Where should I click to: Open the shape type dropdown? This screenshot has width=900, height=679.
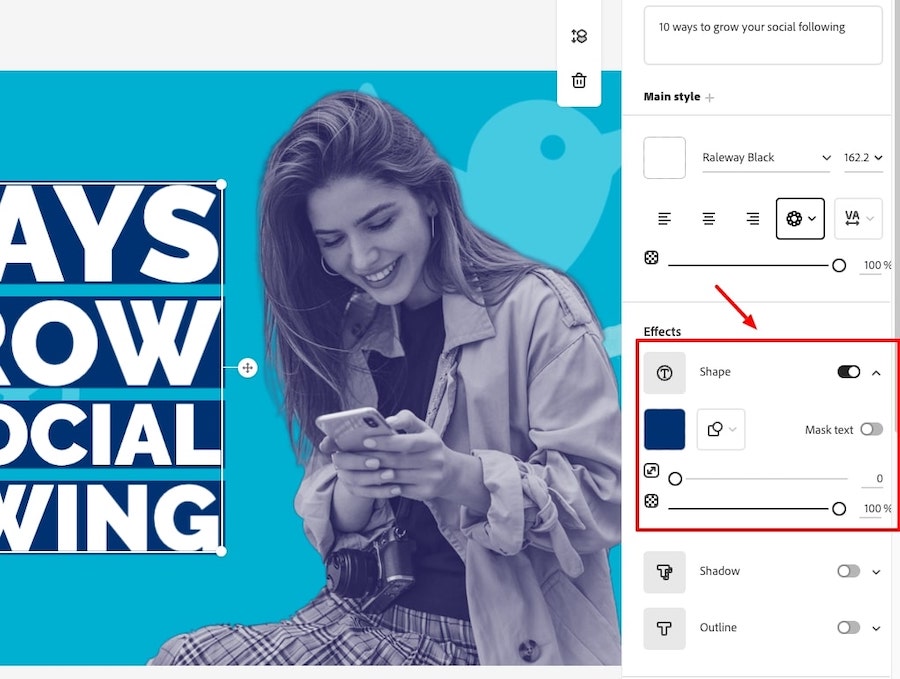tap(721, 429)
